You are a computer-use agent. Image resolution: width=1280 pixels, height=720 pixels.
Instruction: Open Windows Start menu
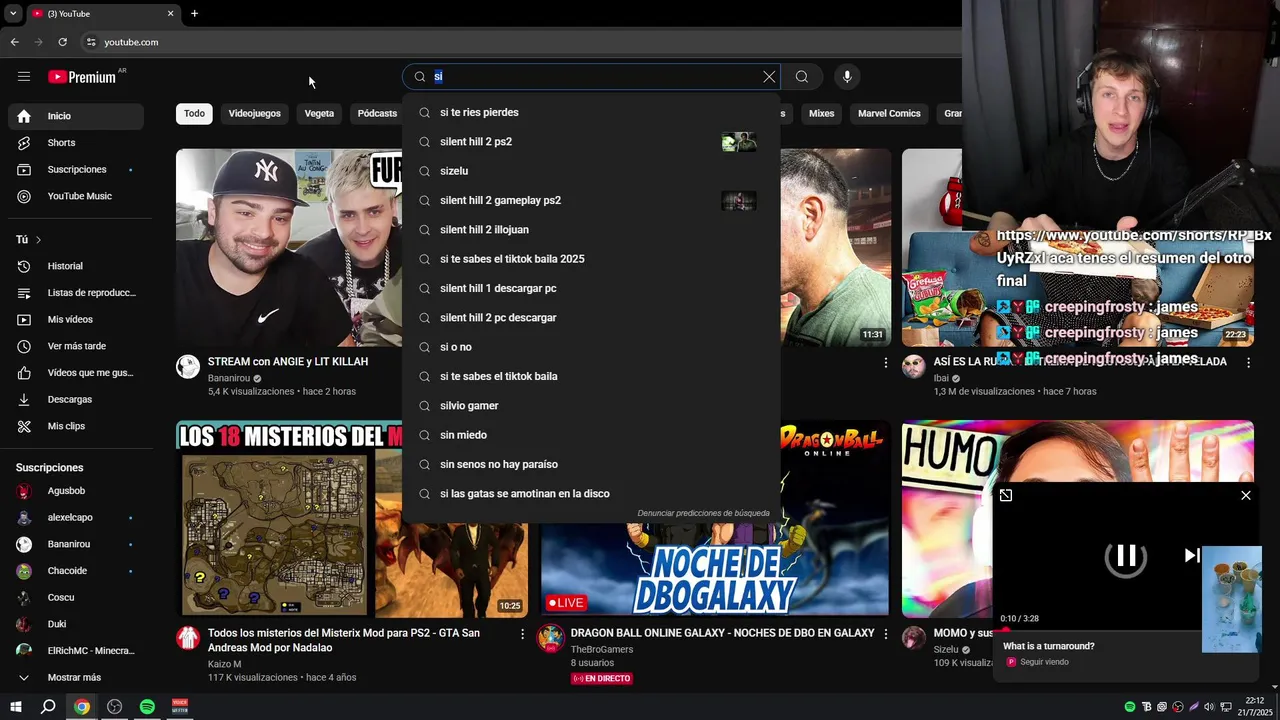click(16, 707)
